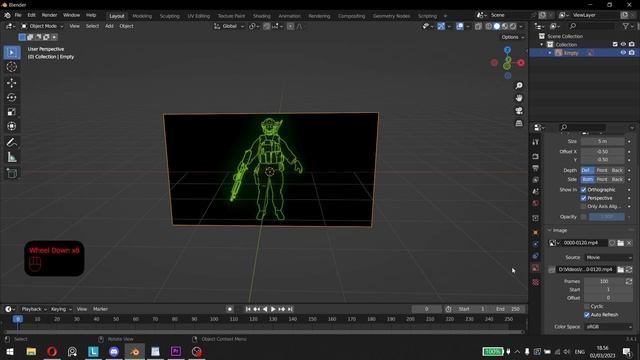Screen dimensions: 640x360
Task: Set Depth to Front
Action: [x=602, y=170]
